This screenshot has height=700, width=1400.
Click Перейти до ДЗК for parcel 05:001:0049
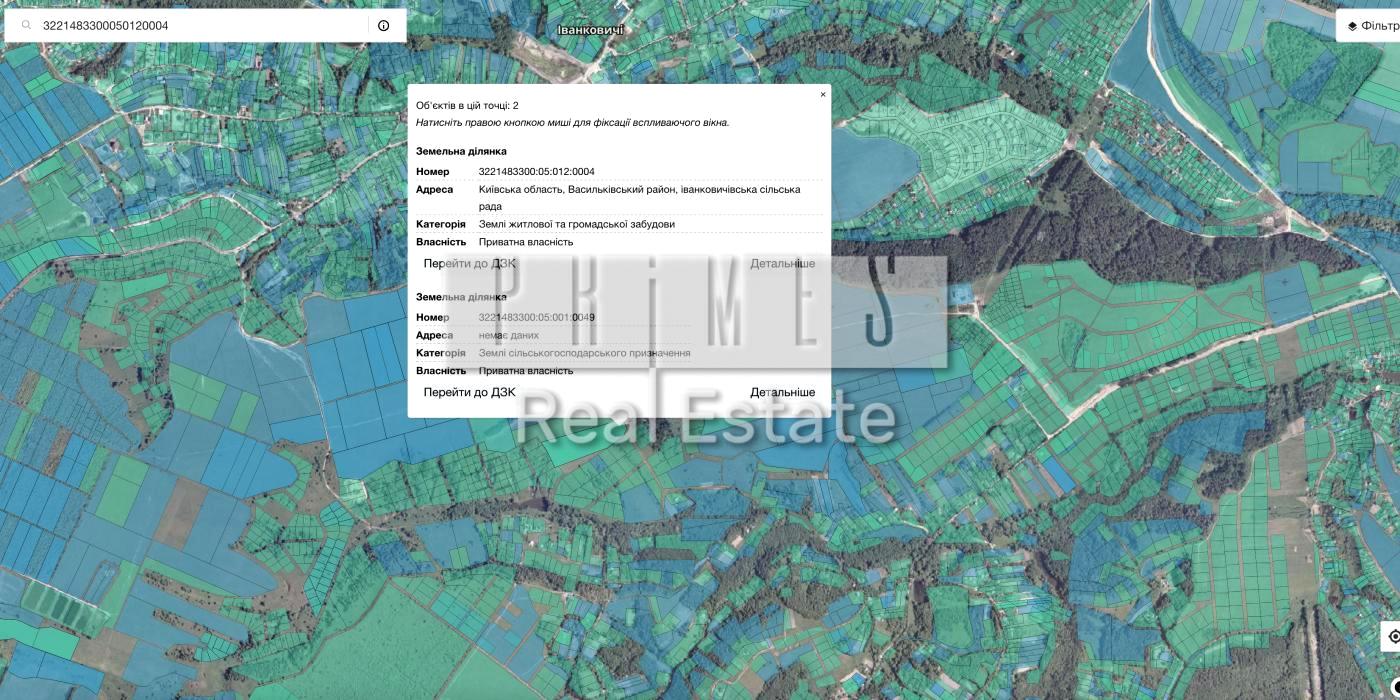tap(470, 392)
